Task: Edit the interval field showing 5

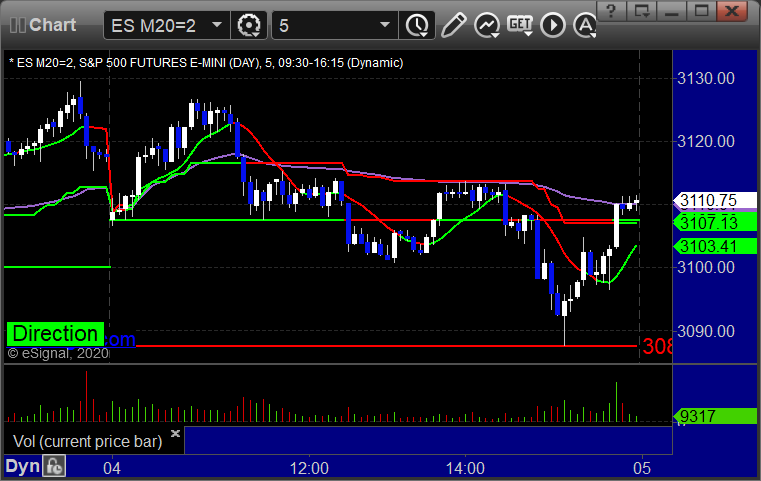Action: tap(335, 25)
